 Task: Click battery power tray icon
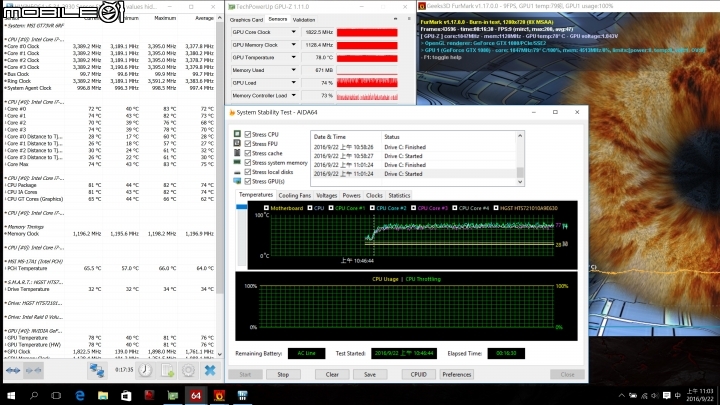[633, 395]
